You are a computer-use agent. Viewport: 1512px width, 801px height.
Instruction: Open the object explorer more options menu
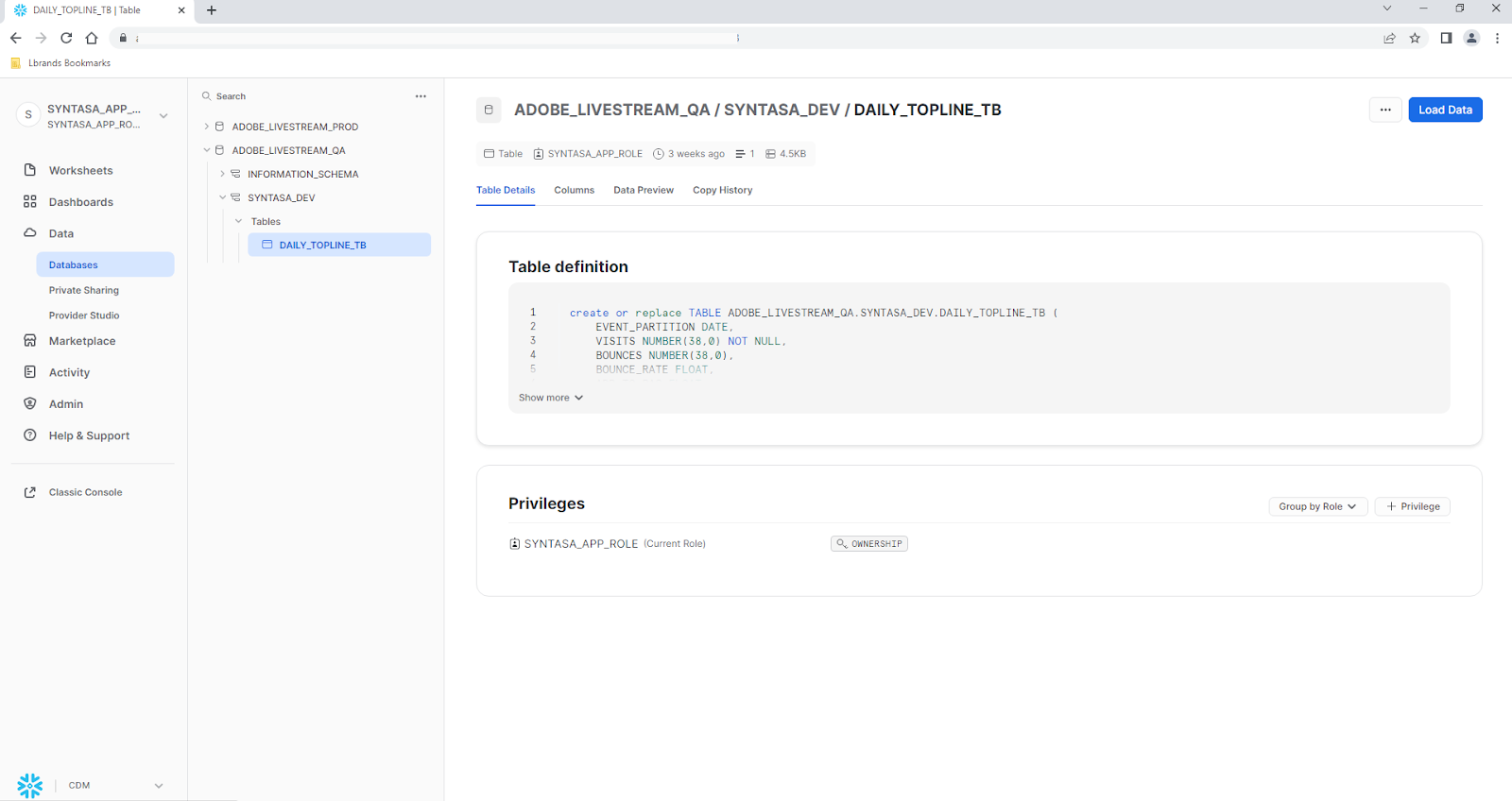pos(421,96)
